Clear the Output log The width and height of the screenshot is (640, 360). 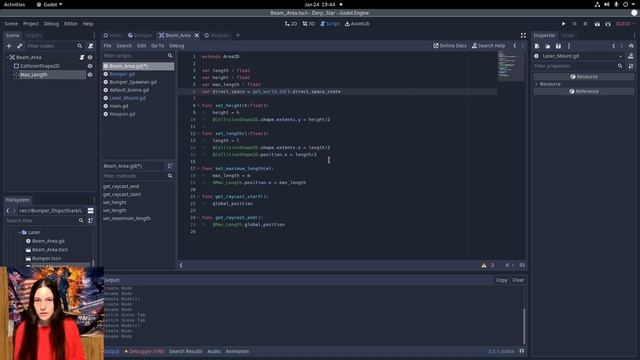[x=518, y=280]
